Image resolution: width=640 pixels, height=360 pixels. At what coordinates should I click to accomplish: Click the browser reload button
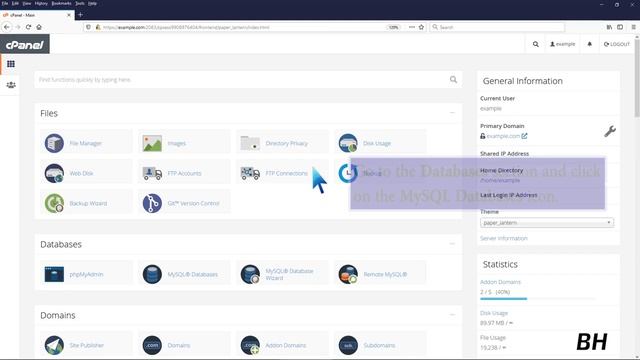(28, 27)
